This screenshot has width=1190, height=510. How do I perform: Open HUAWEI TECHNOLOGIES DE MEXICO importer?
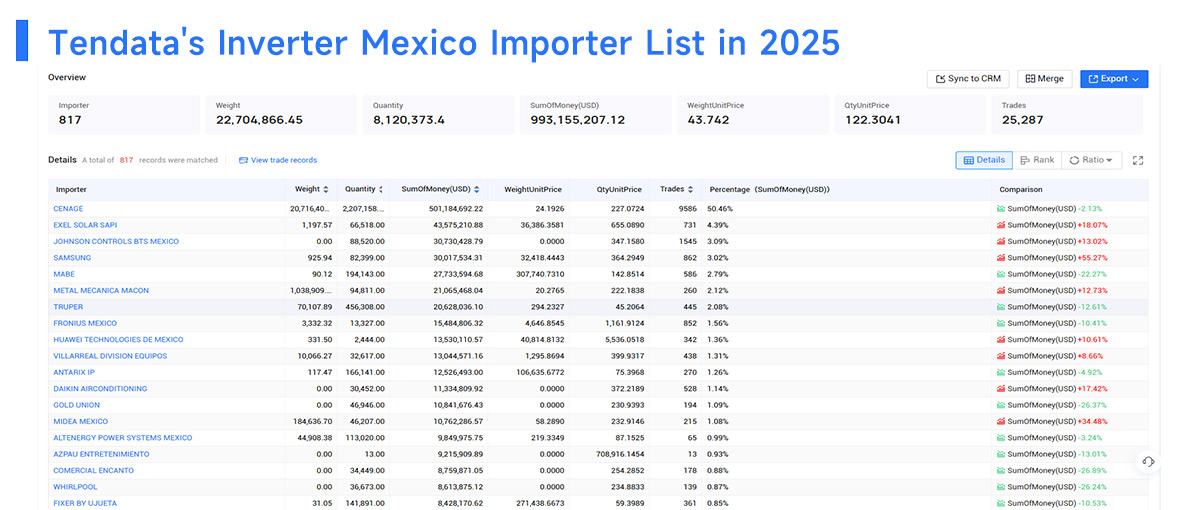118,340
